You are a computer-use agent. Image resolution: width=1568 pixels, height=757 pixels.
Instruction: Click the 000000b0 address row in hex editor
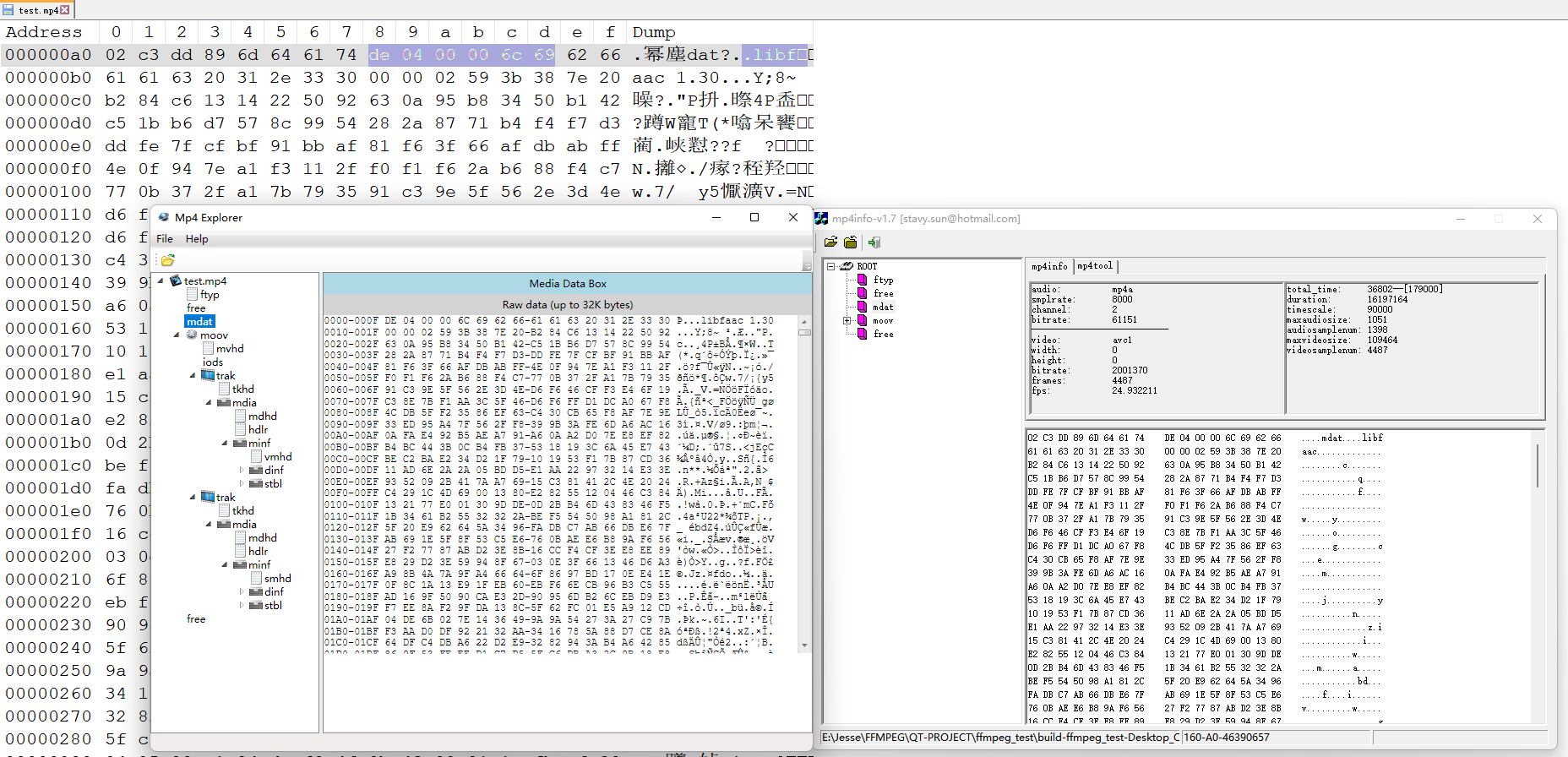click(x=49, y=78)
